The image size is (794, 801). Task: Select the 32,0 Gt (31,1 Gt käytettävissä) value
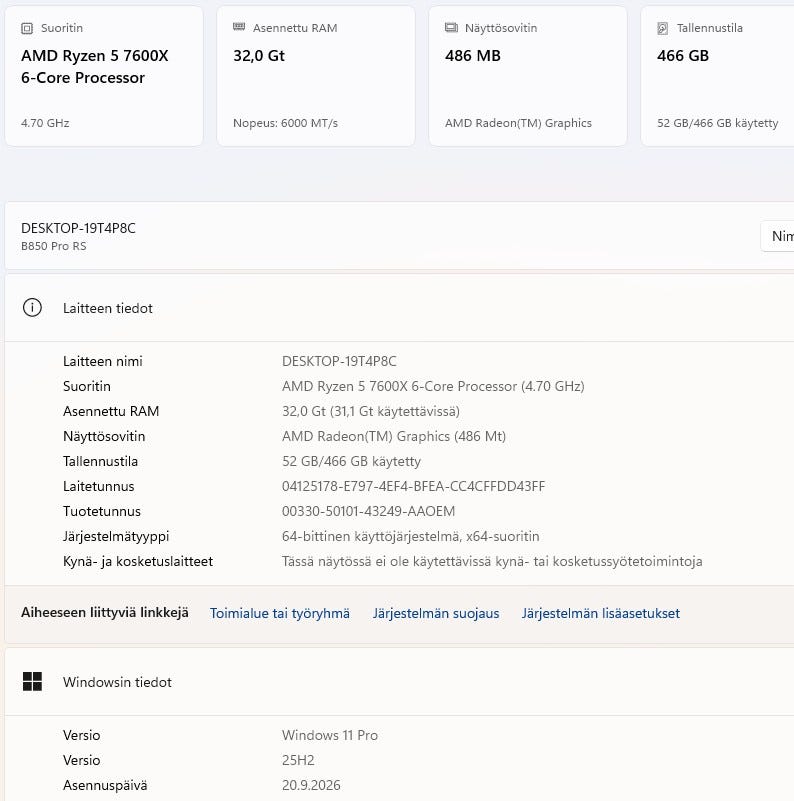[370, 411]
